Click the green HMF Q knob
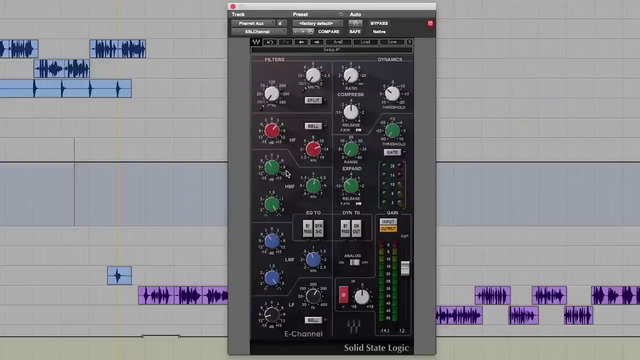 [272, 204]
